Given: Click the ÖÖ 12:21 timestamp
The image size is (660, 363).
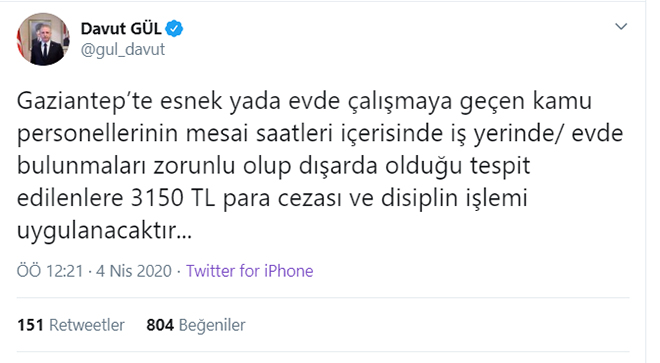Looking at the screenshot, I should (50, 271).
